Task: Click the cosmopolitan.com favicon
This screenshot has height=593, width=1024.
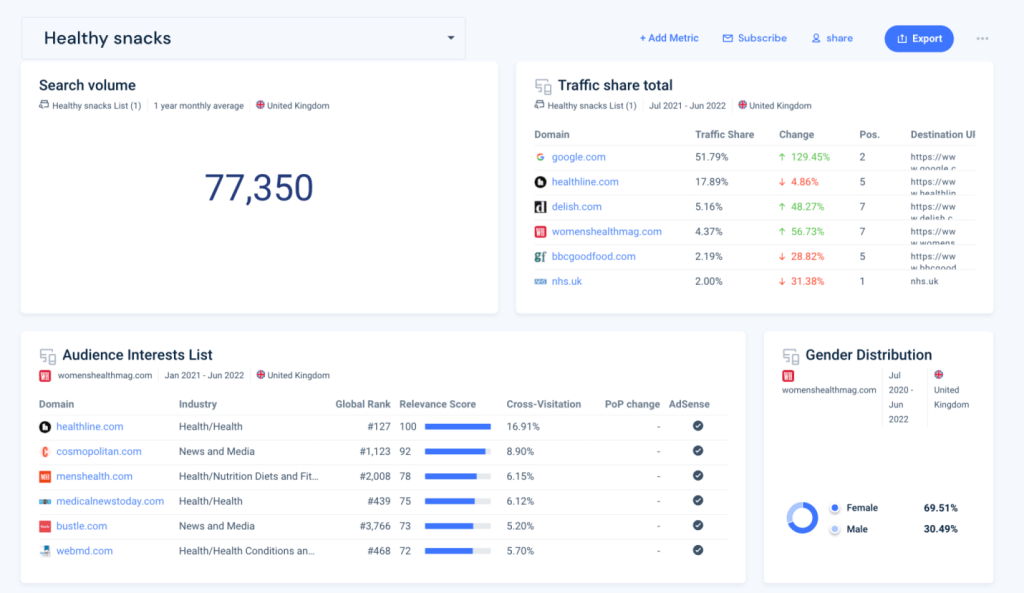Action: point(45,452)
